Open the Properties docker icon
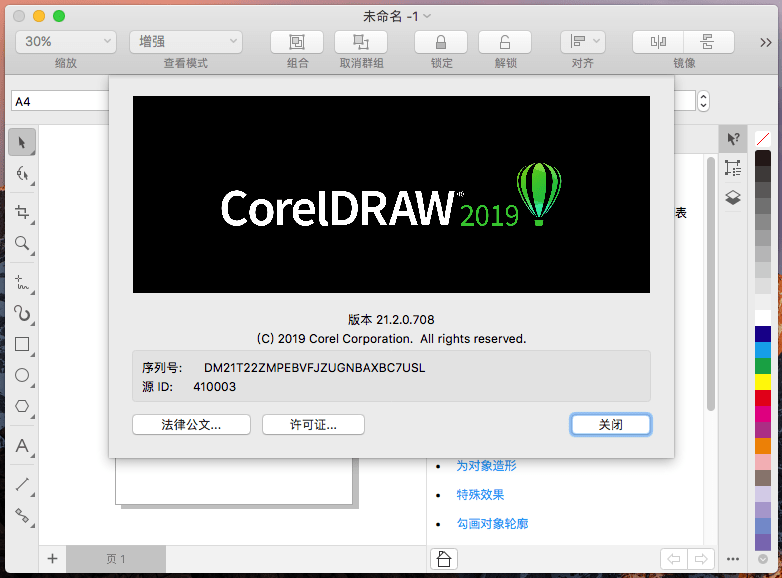782x578 pixels. tap(733, 168)
